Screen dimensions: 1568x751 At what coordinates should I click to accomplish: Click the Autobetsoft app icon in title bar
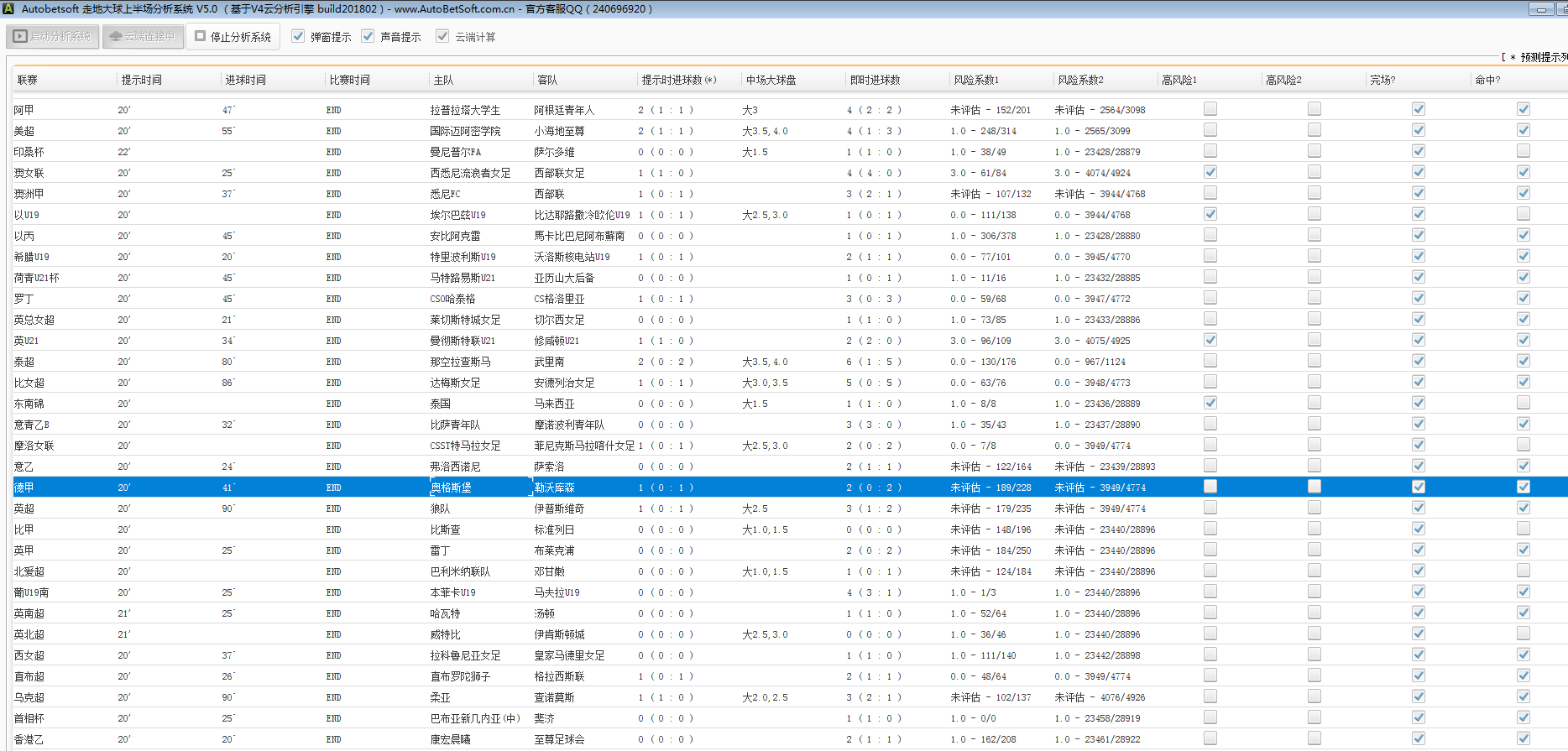(x=9, y=8)
